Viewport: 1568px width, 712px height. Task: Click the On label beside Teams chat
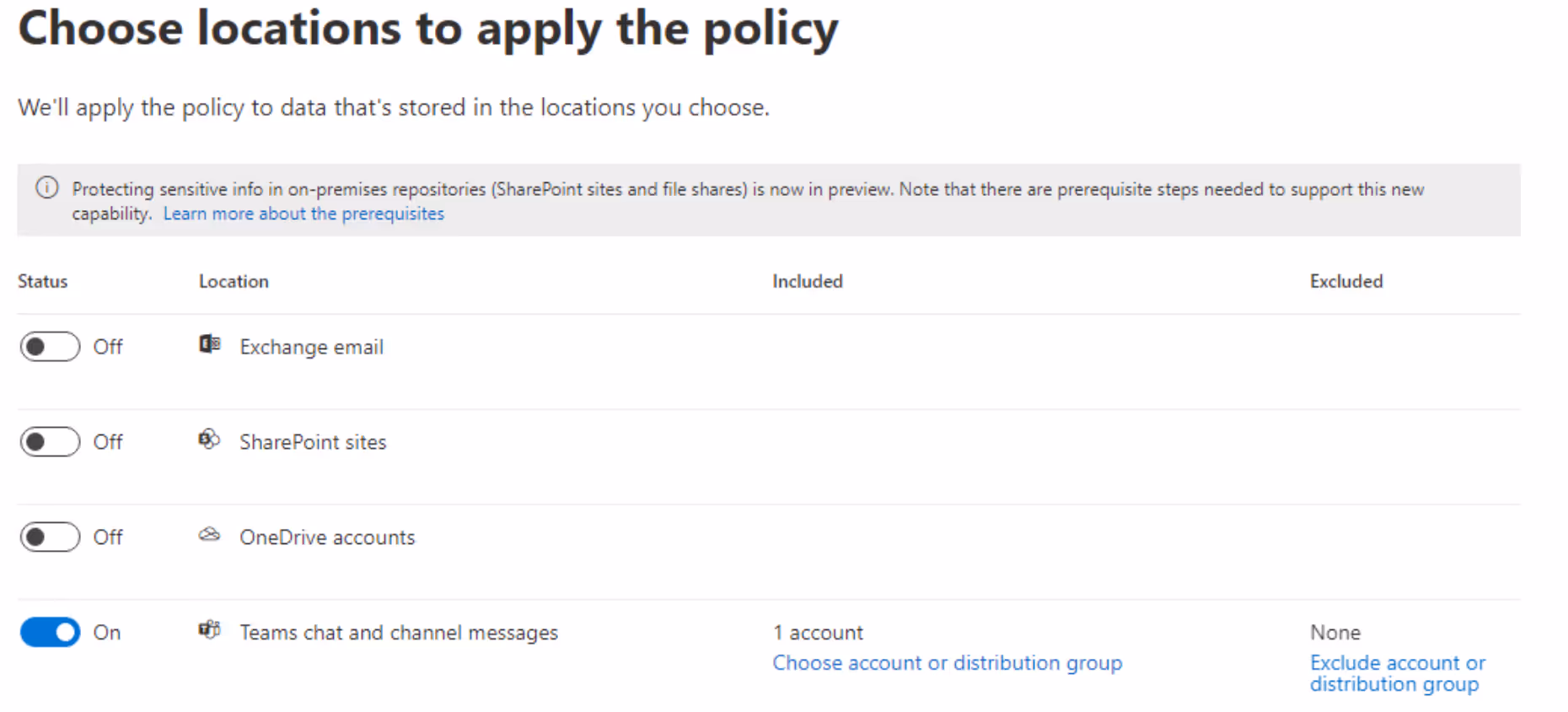tap(107, 633)
